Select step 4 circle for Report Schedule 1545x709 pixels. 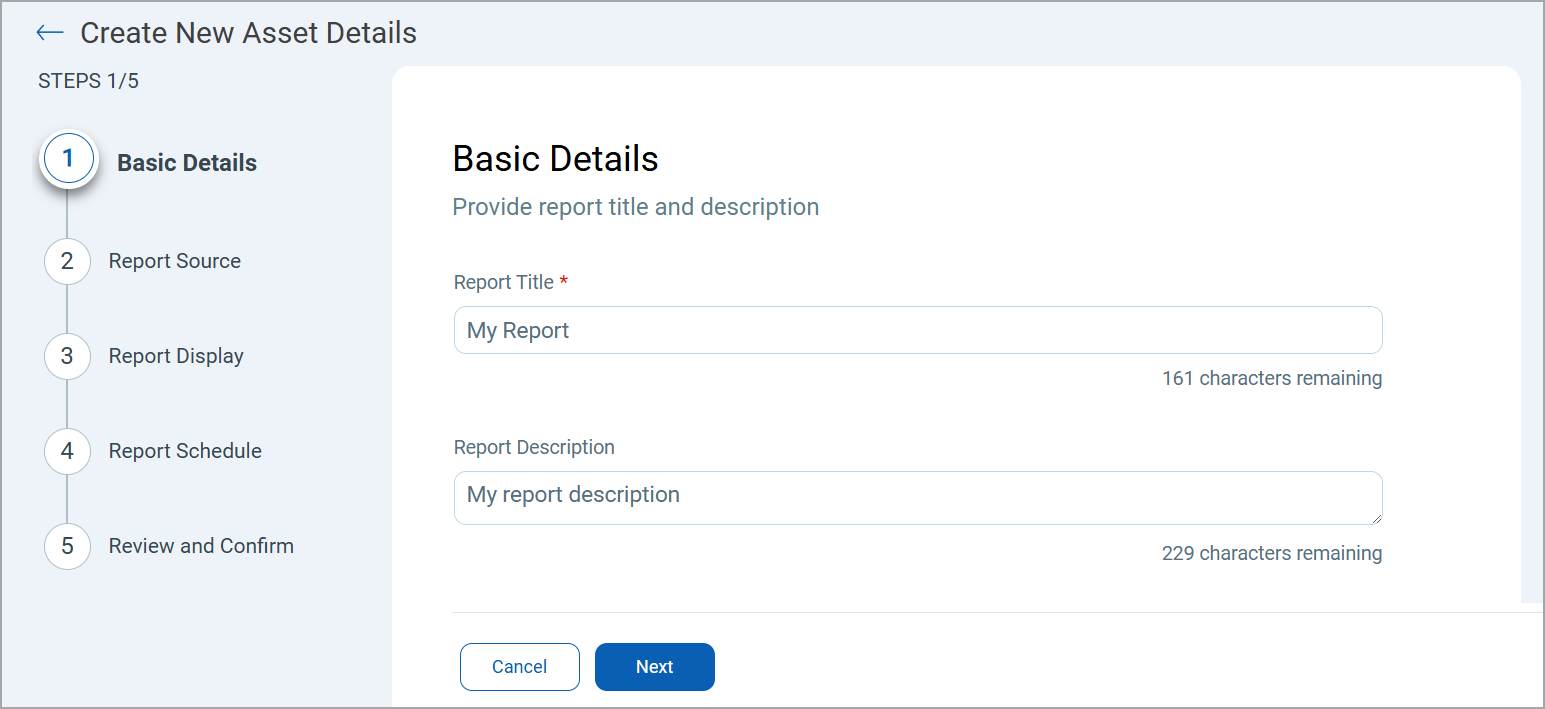pos(67,451)
